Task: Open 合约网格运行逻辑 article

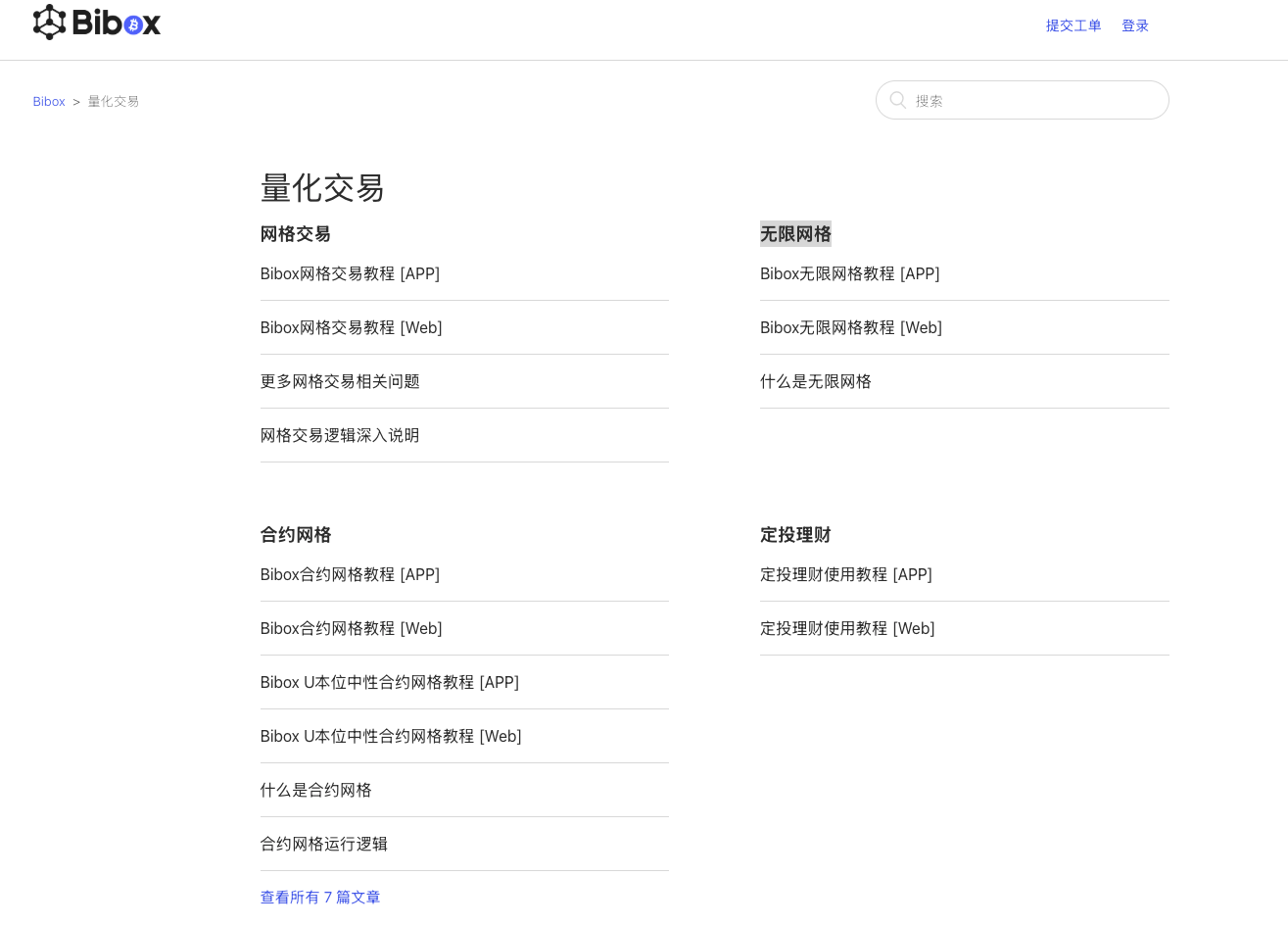Action: [324, 844]
